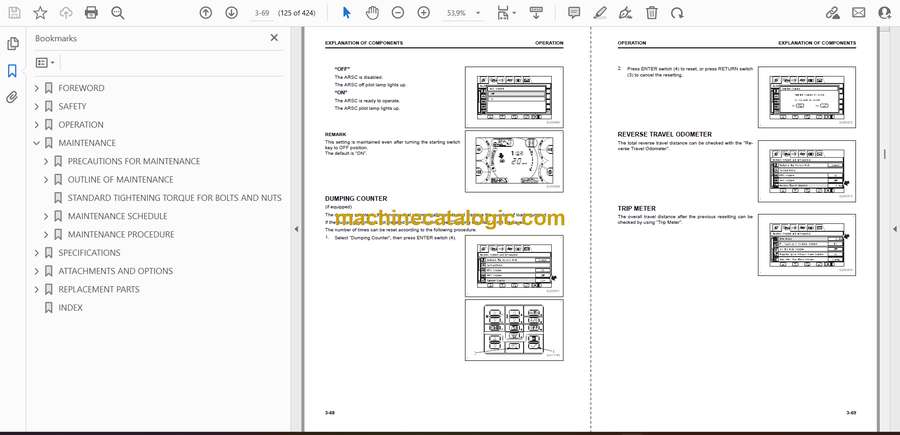The height and width of the screenshot is (435, 900).
Task: Click the DUMPING COUNTER heading on the page
Action: [x=356, y=199]
